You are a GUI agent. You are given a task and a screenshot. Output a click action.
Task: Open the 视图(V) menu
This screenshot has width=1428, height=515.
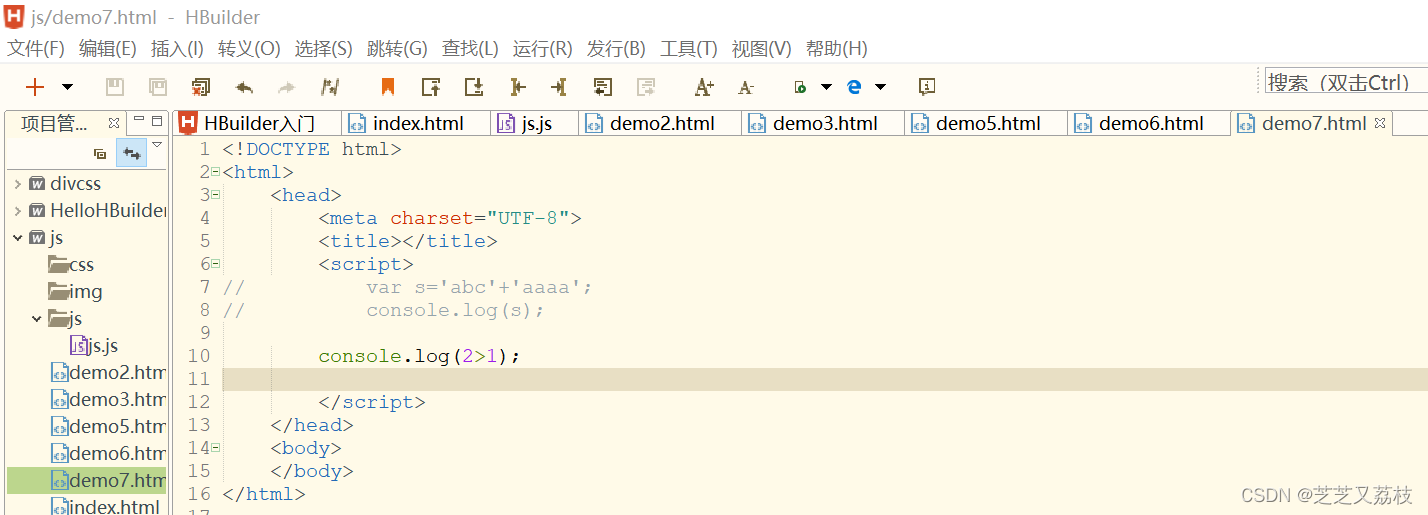[761, 48]
